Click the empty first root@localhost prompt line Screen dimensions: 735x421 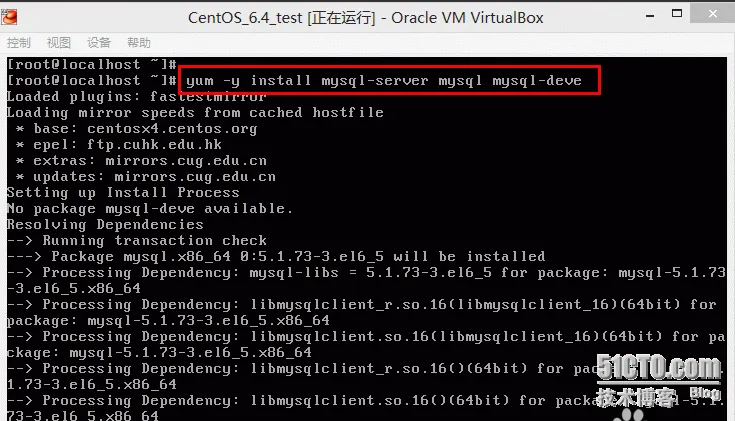(92, 64)
